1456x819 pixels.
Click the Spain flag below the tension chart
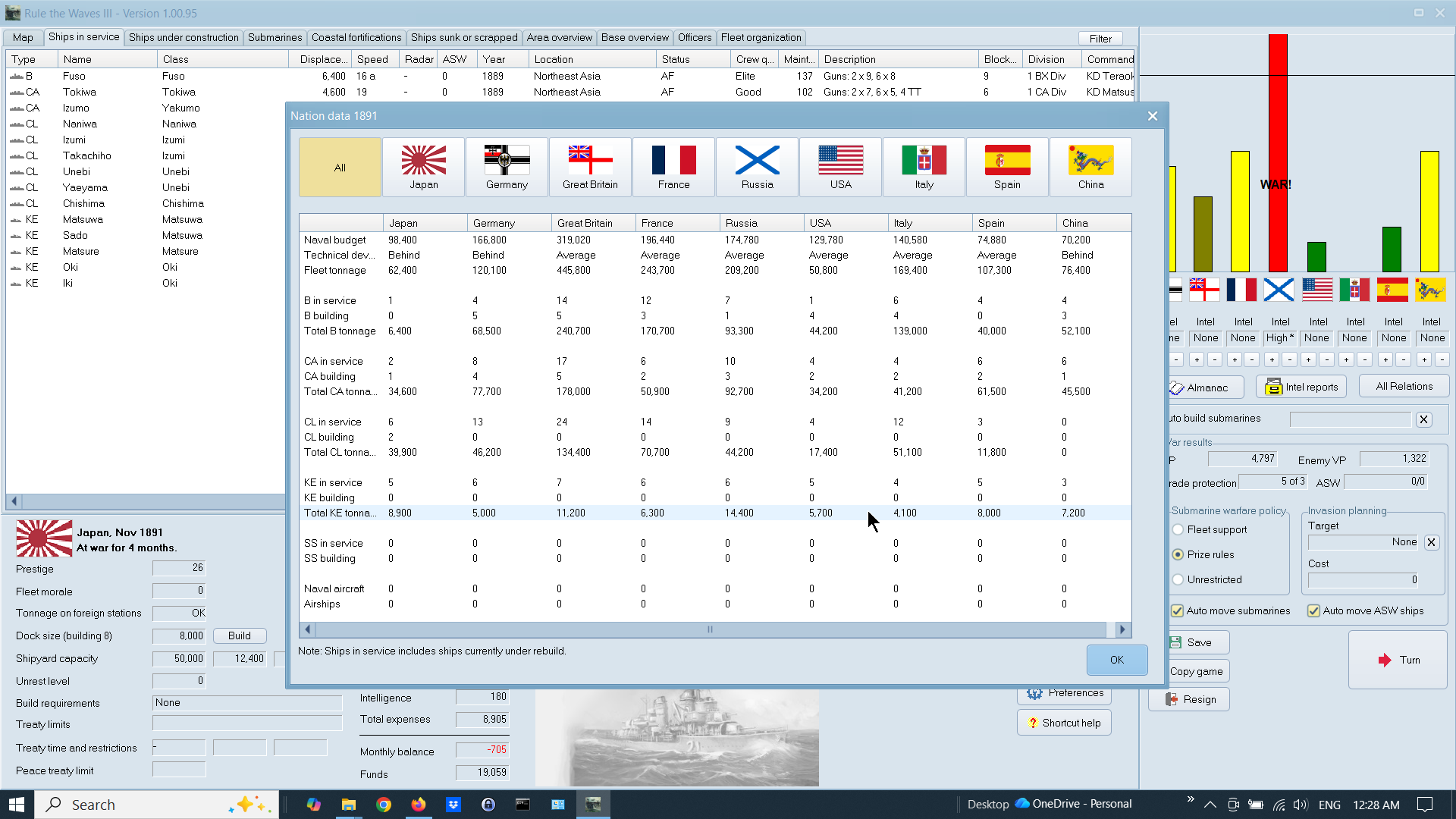[x=1392, y=290]
